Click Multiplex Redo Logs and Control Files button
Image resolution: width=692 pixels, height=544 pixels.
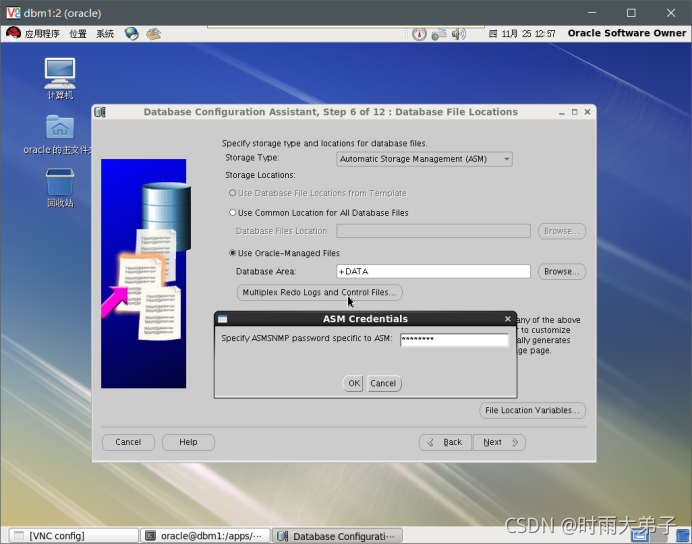319,292
